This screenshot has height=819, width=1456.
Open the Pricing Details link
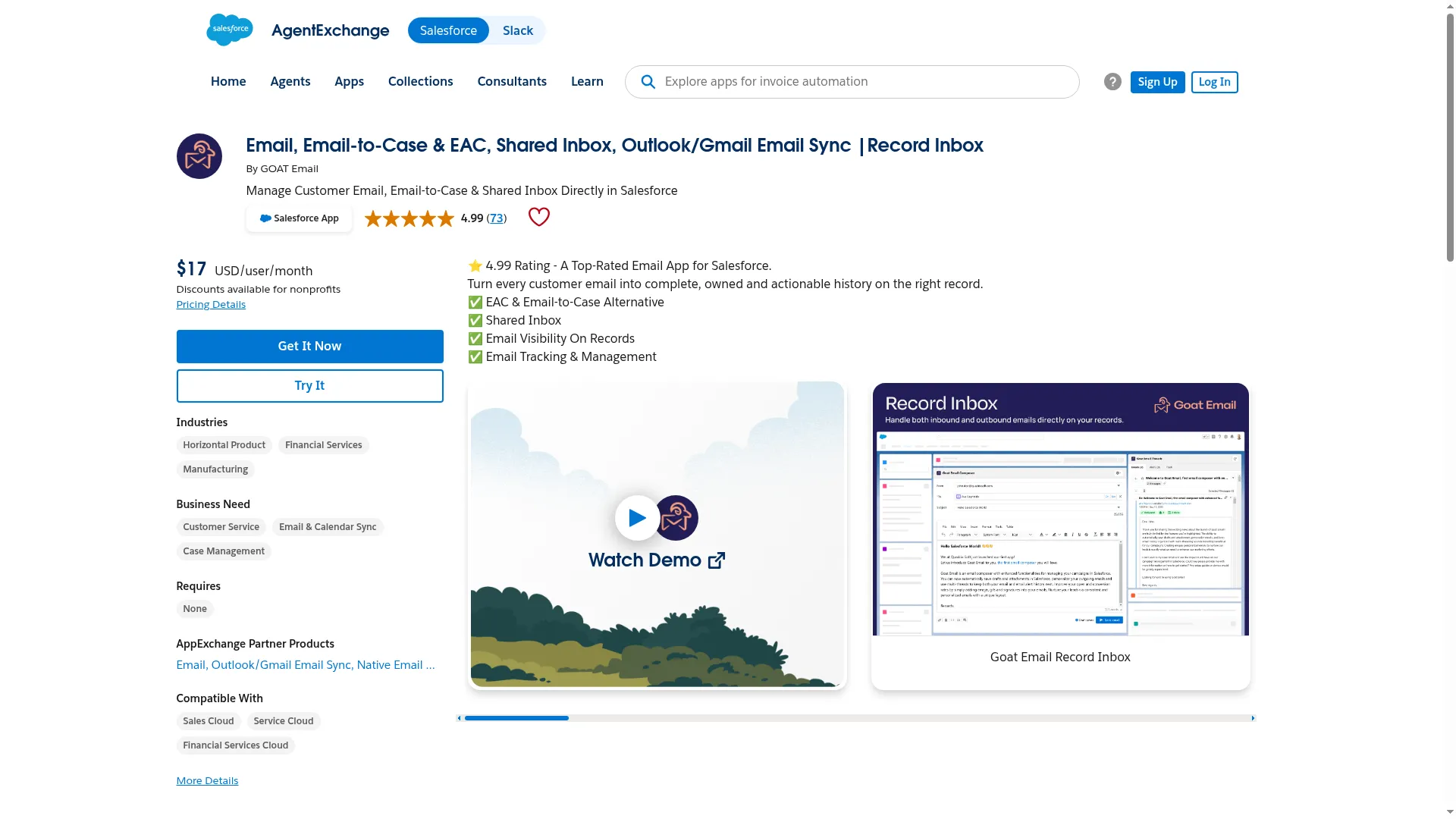tap(211, 304)
